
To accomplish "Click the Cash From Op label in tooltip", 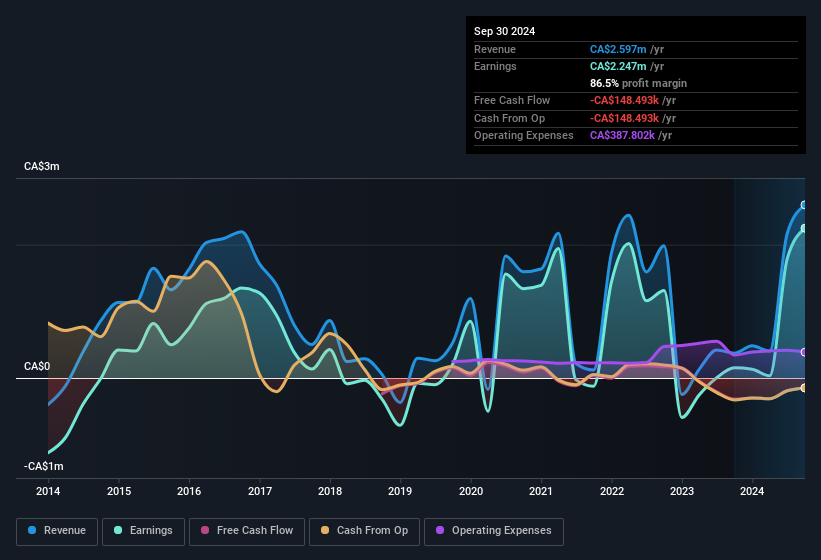I will (x=509, y=118).
